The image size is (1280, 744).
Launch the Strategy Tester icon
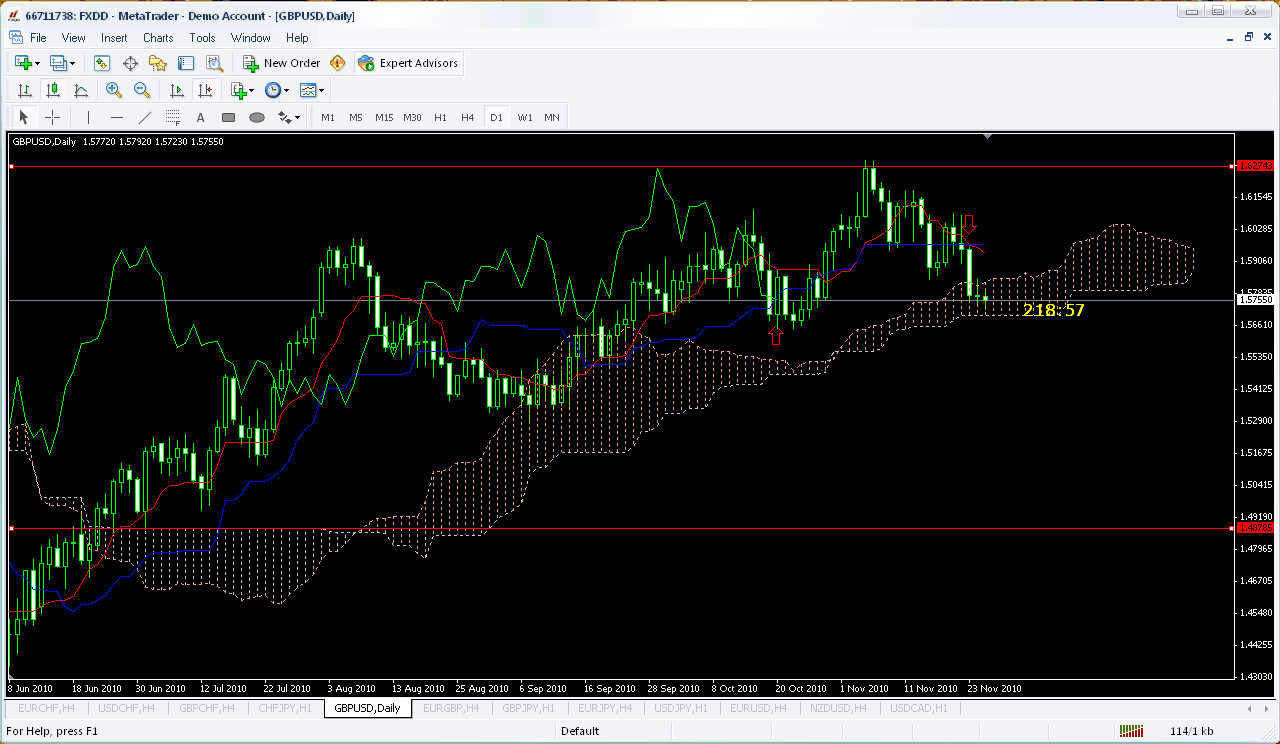click(x=213, y=63)
